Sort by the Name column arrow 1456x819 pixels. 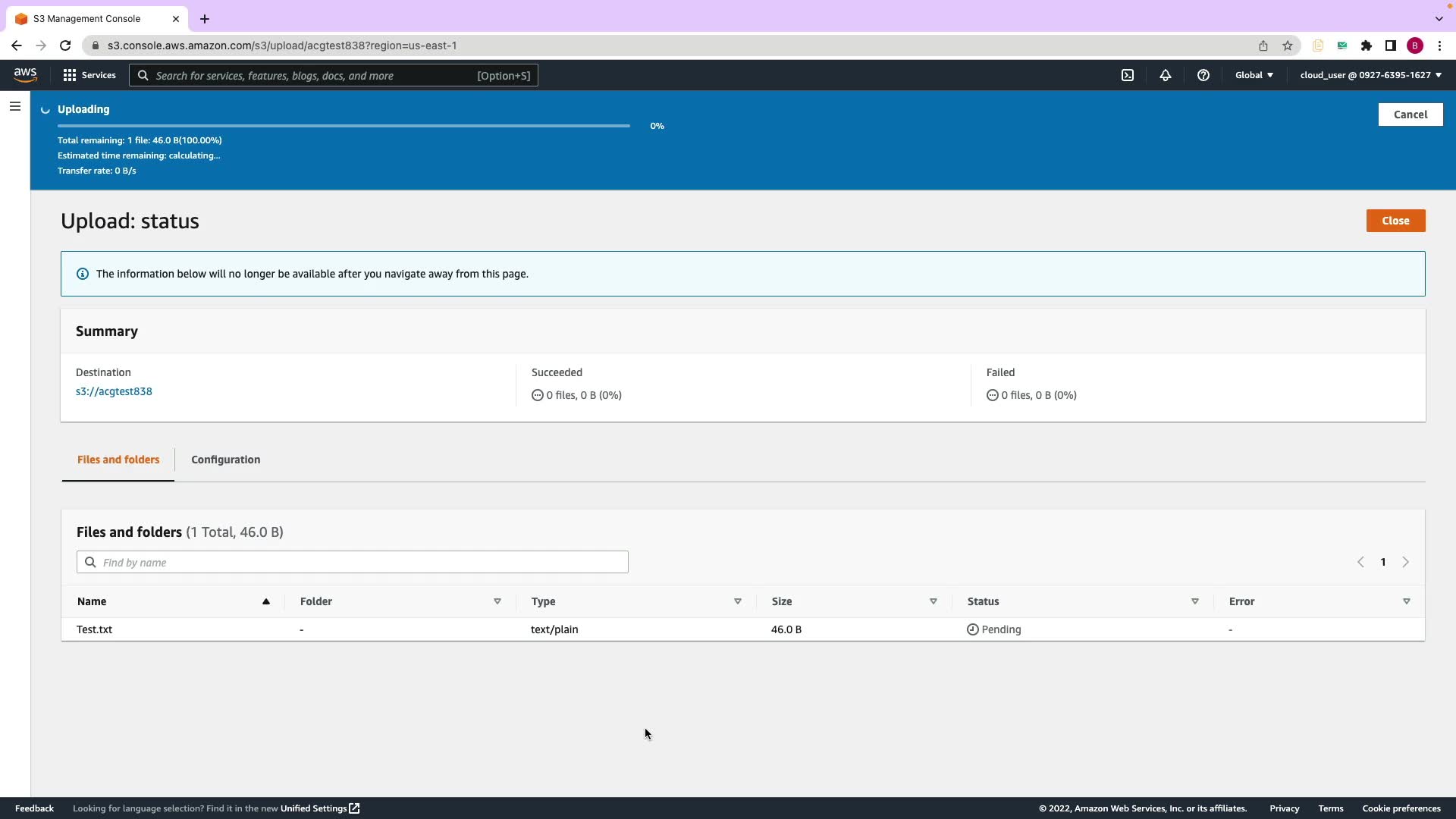pyautogui.click(x=266, y=601)
